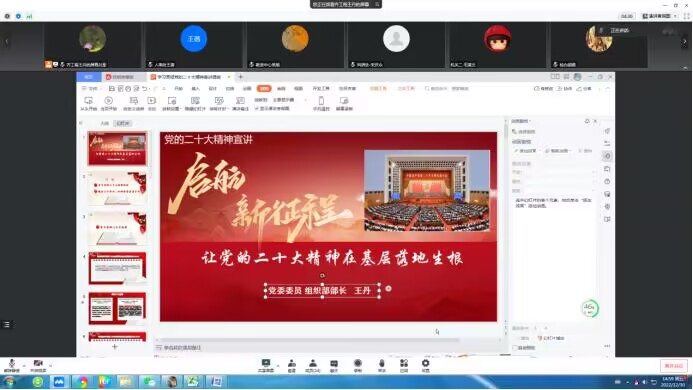Toggle the microphone mute button
The image size is (693, 390).
tap(11, 363)
